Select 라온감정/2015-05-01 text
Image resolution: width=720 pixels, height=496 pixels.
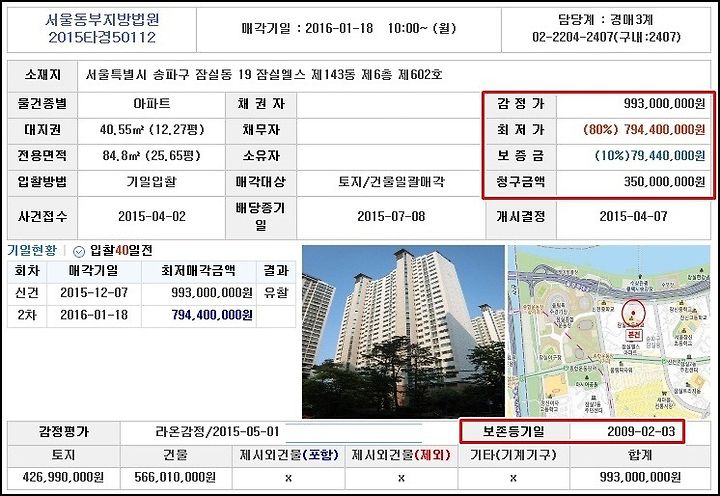217,432
